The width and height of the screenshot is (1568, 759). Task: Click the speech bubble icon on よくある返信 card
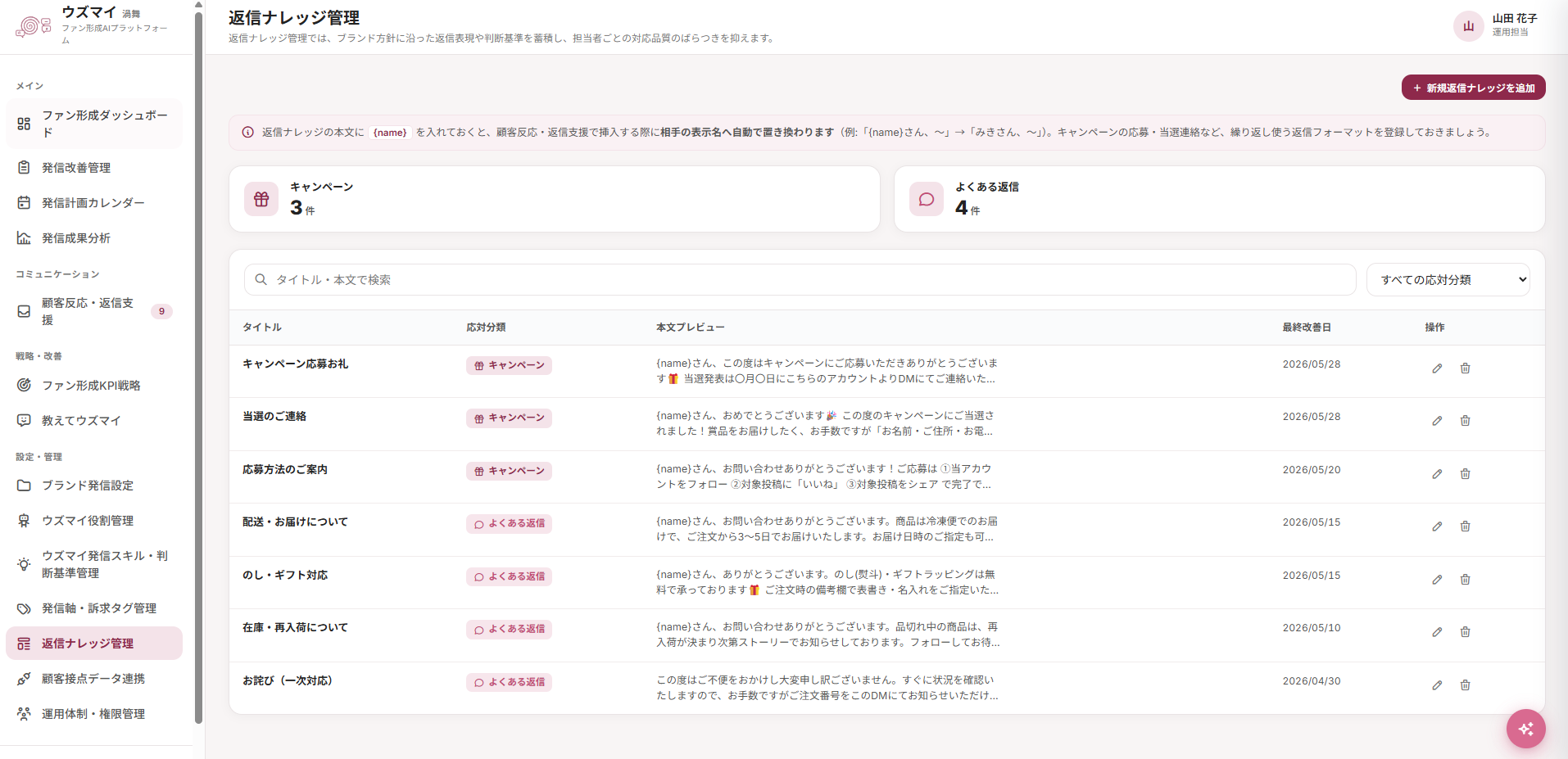click(927, 199)
